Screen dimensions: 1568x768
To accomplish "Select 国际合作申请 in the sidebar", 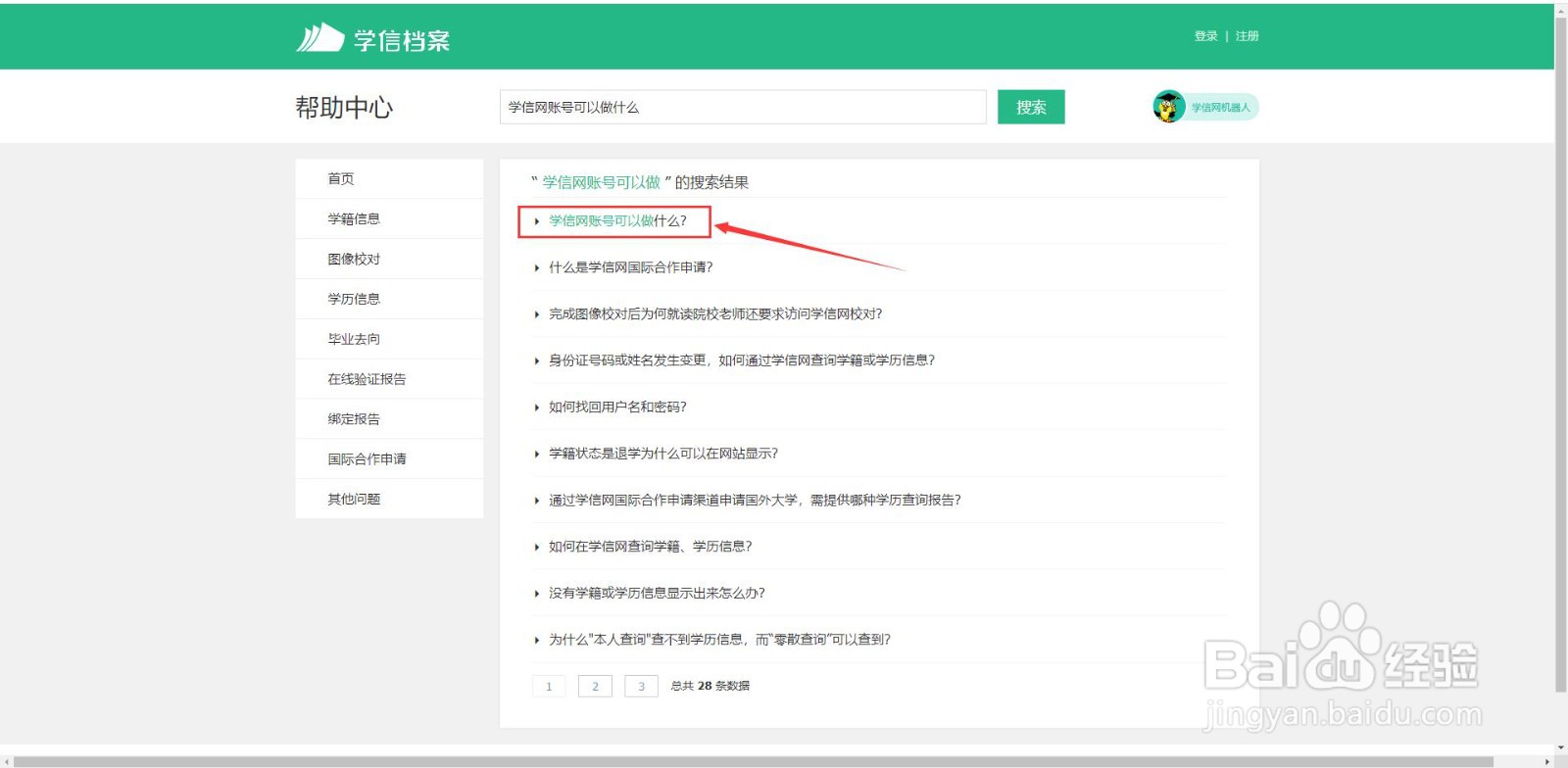I will (389, 459).
